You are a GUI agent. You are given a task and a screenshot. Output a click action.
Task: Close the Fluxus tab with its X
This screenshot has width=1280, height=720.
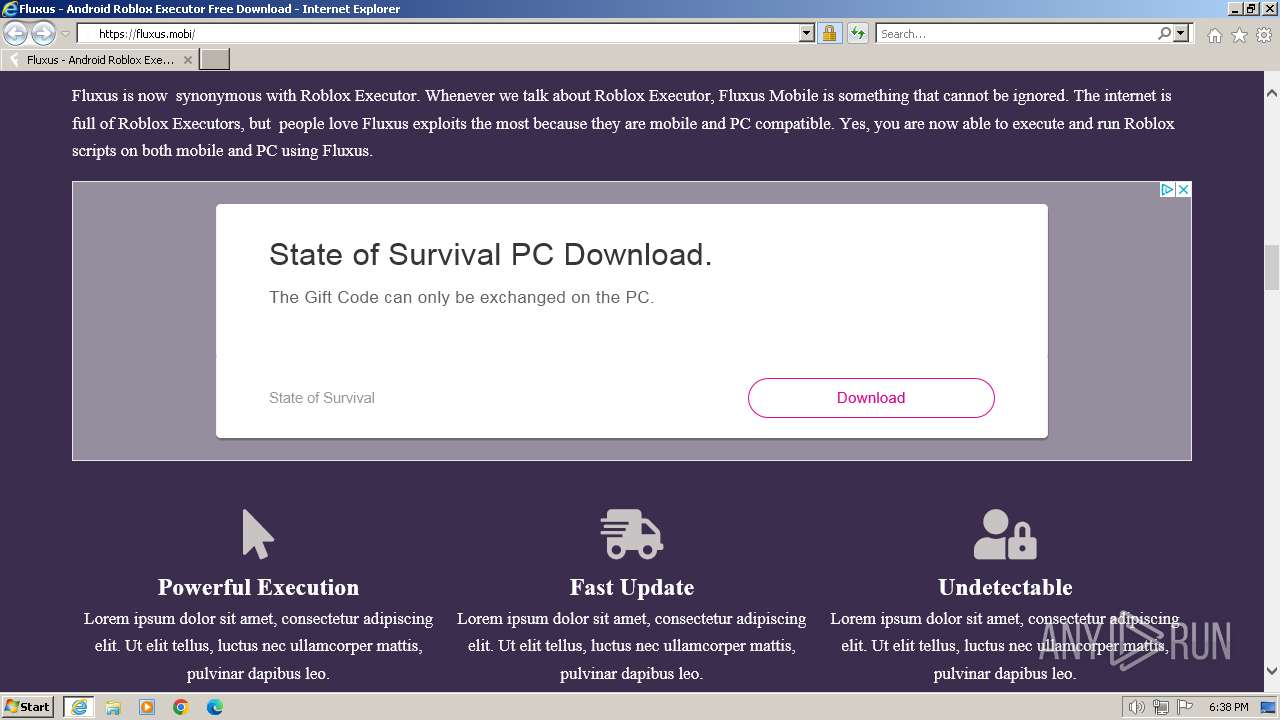tap(187, 60)
